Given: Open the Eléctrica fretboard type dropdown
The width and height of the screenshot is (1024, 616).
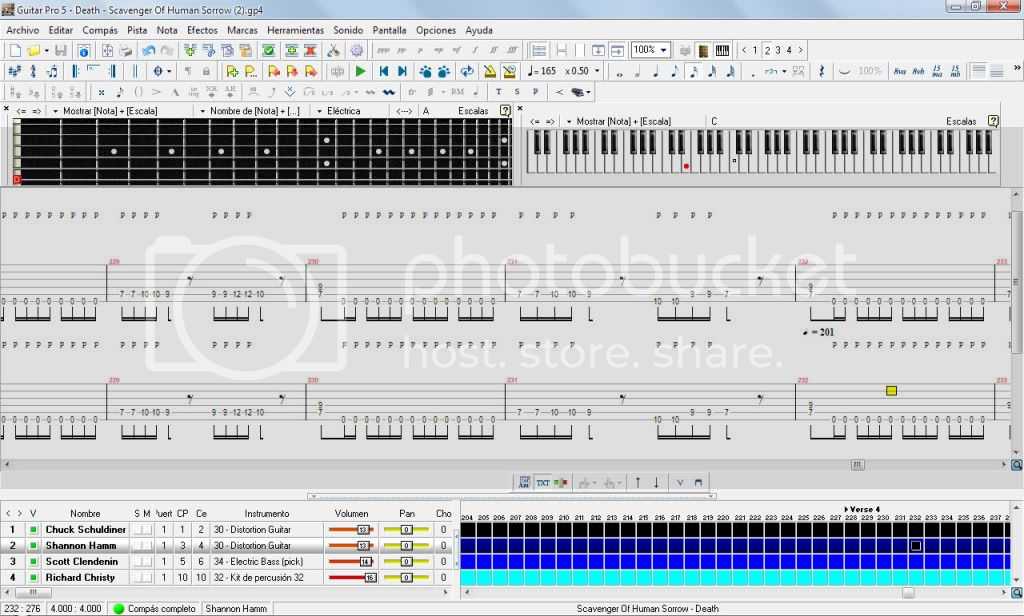Looking at the screenshot, I should tap(319, 111).
